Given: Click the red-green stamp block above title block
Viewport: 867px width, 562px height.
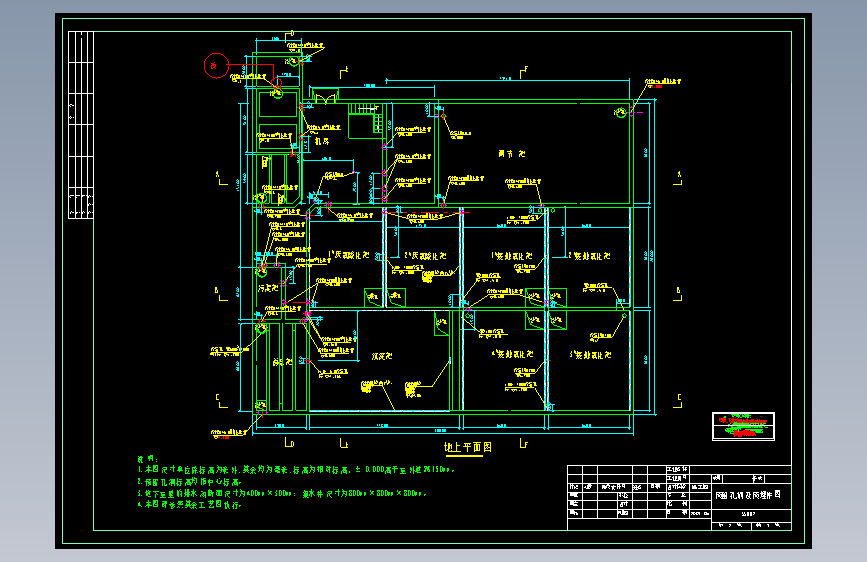Looking at the screenshot, I should click(x=743, y=426).
